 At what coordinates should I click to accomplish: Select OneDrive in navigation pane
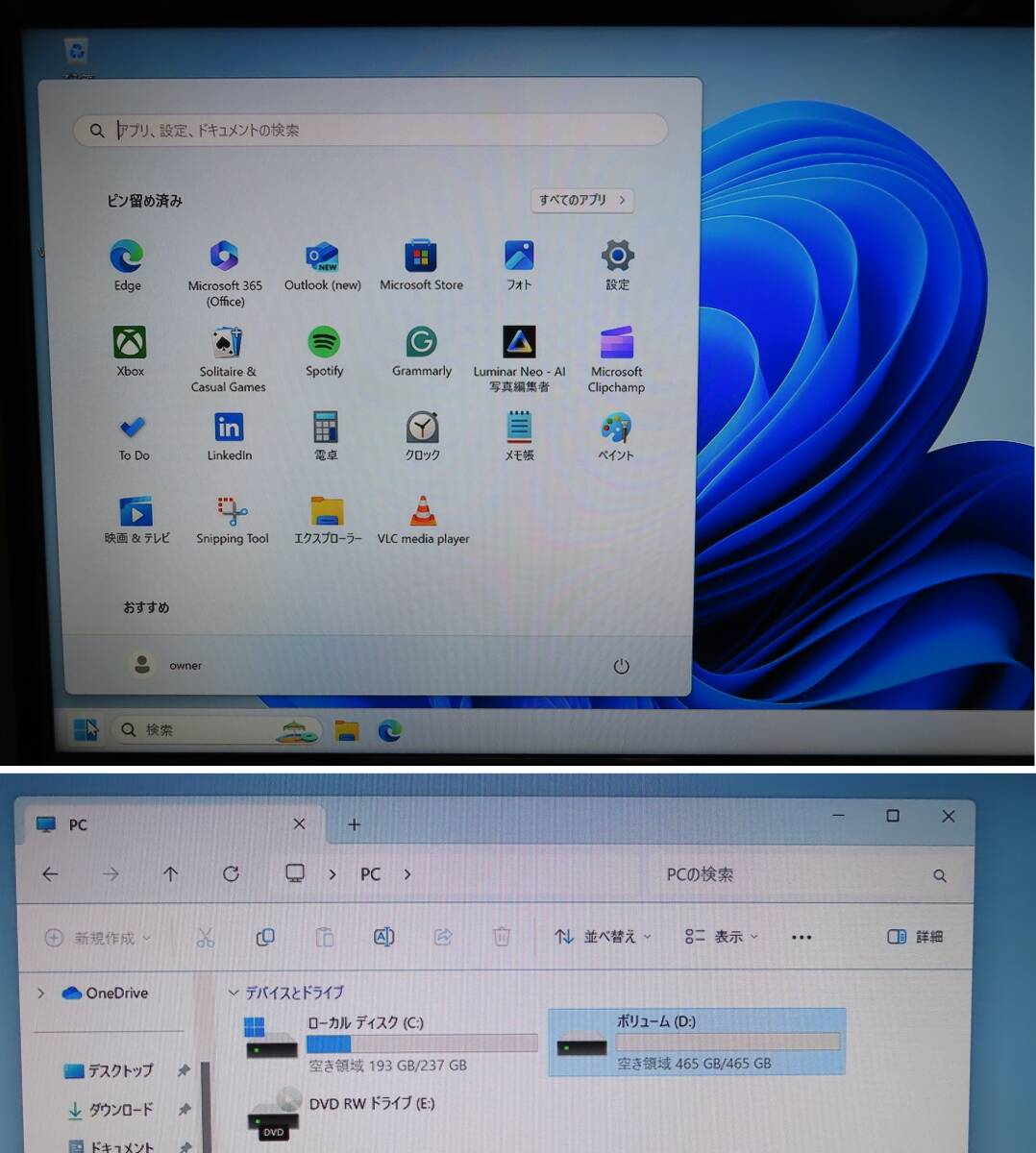pos(106,994)
